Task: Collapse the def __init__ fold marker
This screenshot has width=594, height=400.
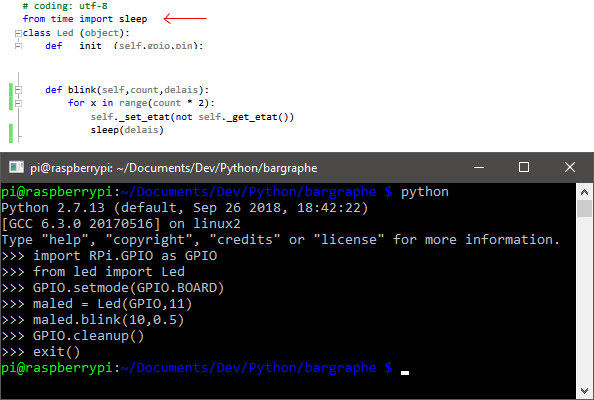Action: pos(18,46)
